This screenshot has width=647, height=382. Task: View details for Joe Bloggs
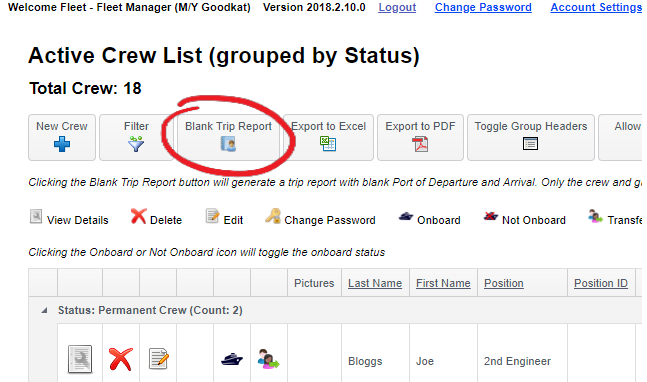[x=80, y=359]
